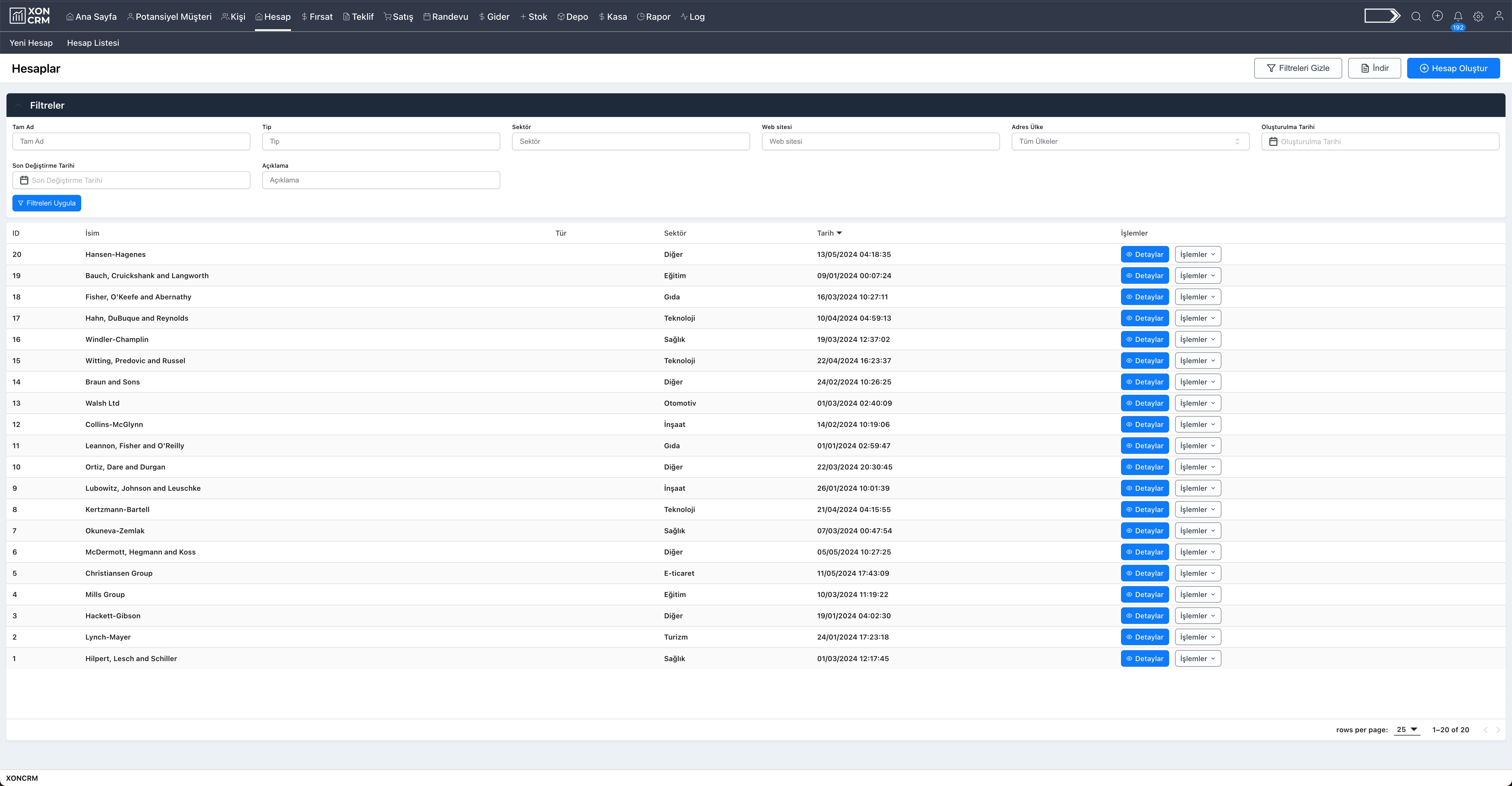The width and height of the screenshot is (1512, 786).
Task: Click account name Fisher, O'Keefe and Abernathy
Action: point(138,297)
